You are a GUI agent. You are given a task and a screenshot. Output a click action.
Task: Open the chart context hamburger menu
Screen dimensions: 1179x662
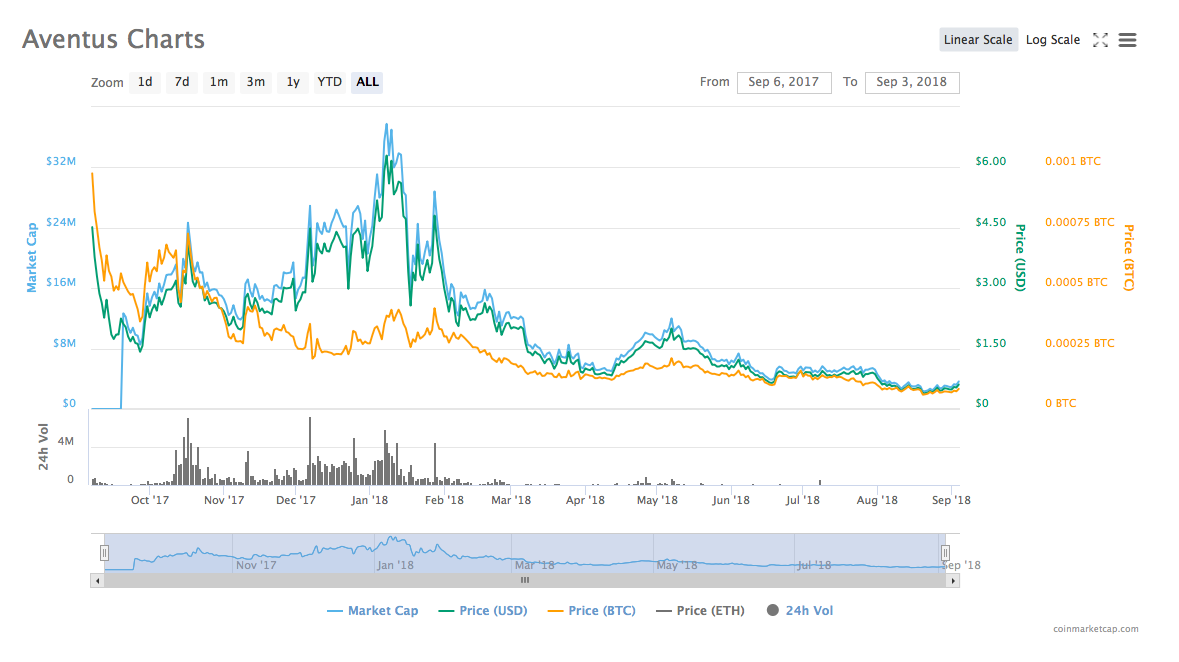(1127, 40)
